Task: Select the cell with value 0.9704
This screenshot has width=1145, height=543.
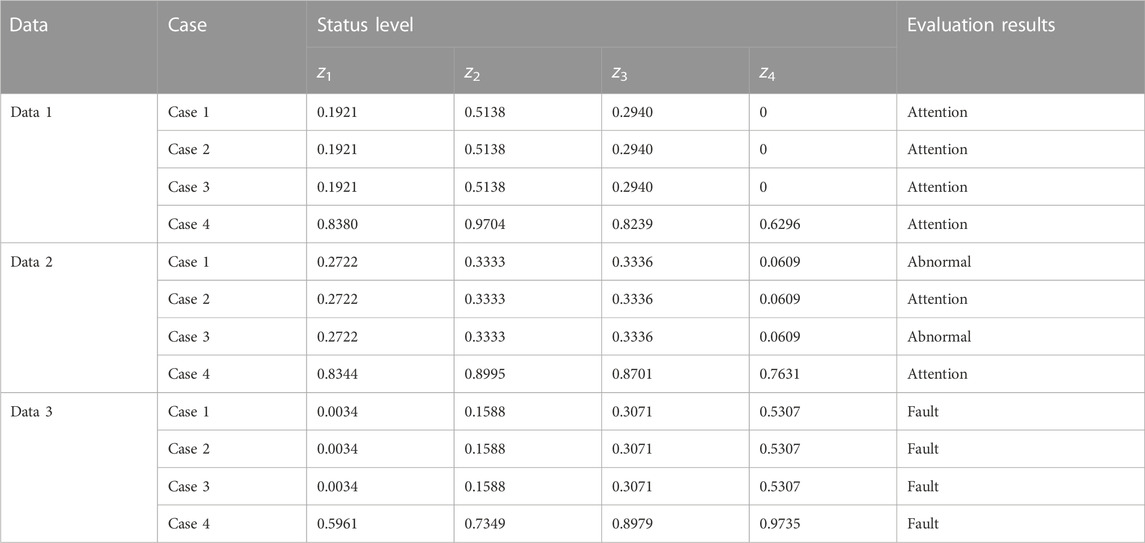Action: 527,224
